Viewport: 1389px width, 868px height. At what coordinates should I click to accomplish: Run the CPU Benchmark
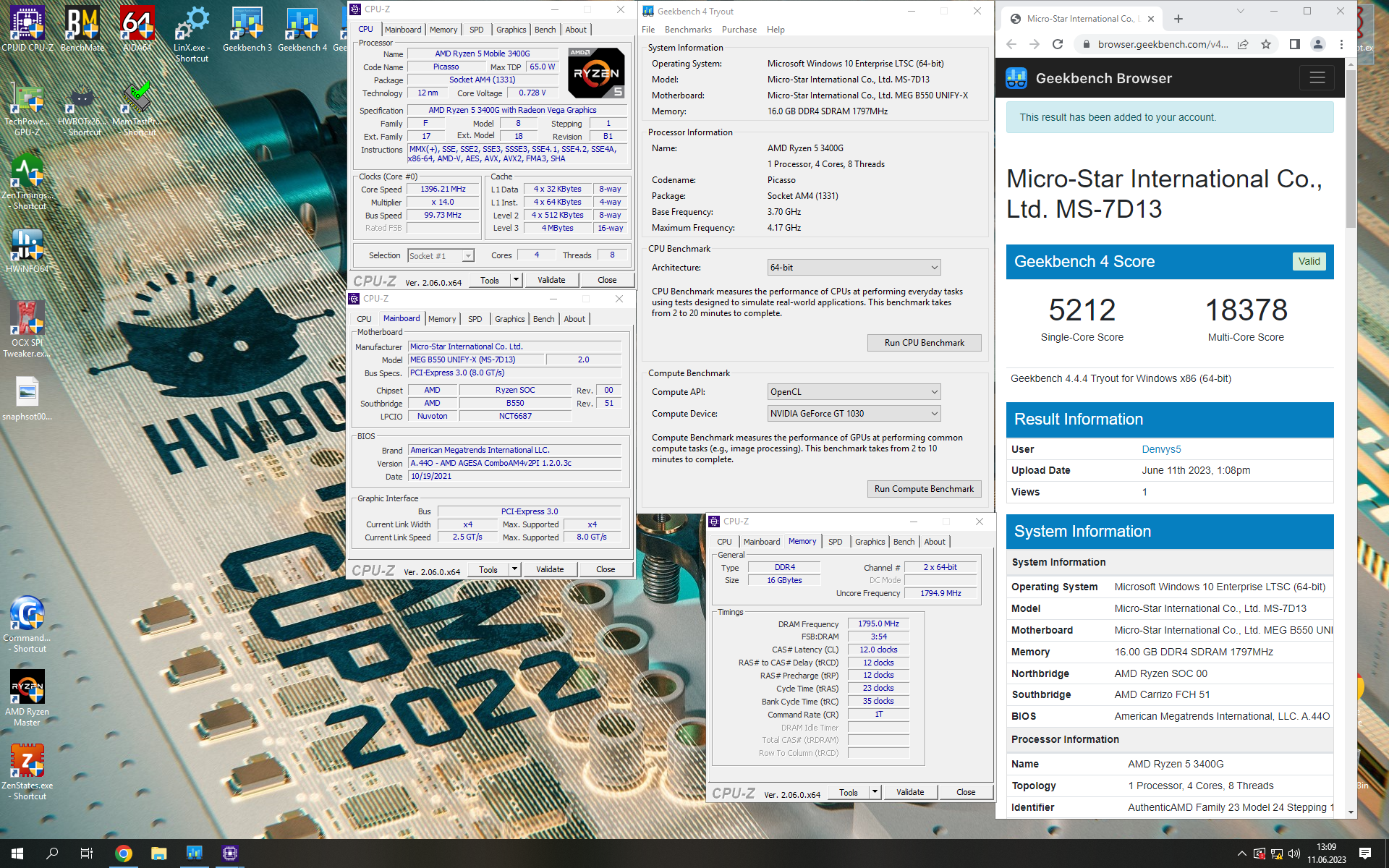click(x=924, y=343)
